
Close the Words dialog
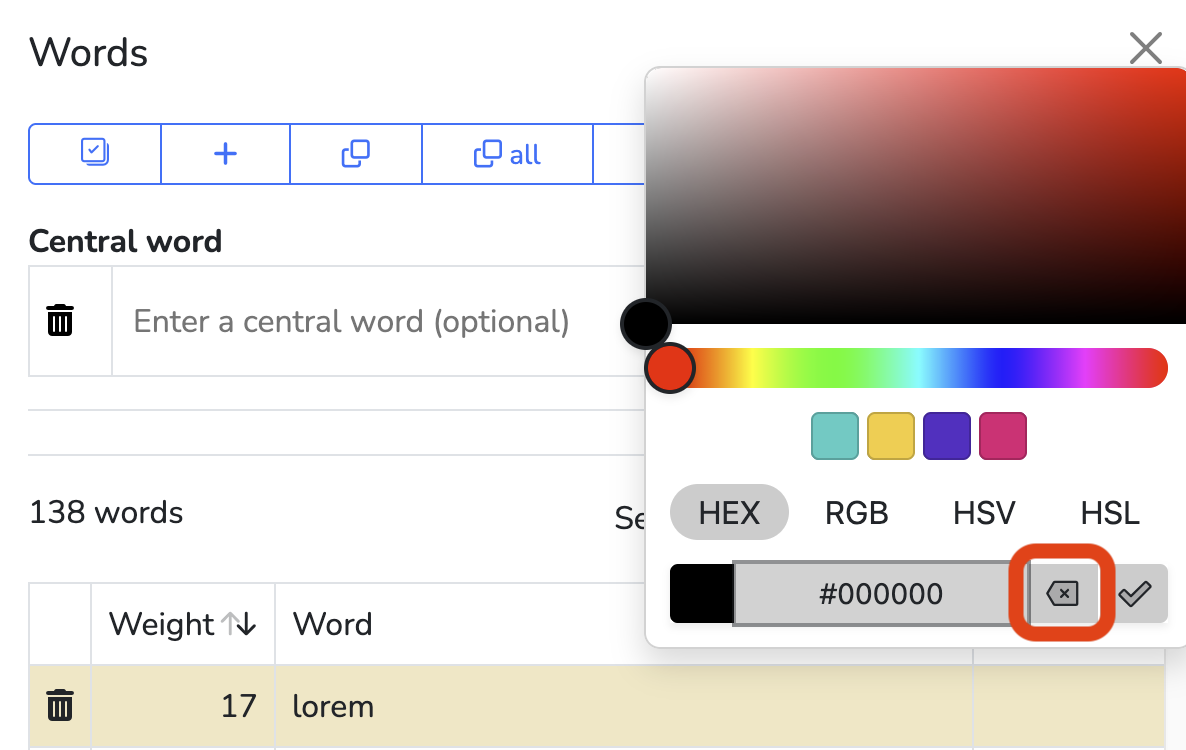(x=1145, y=48)
